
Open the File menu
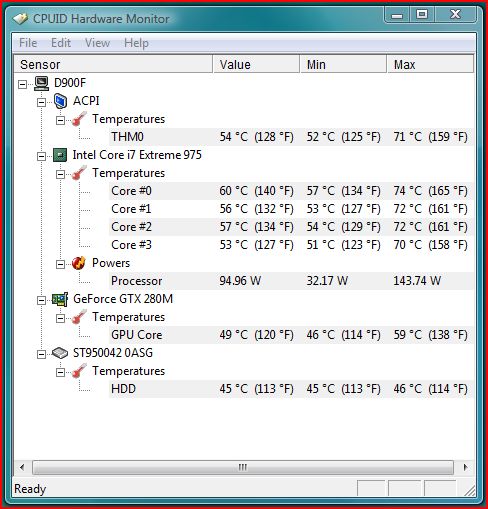click(x=28, y=43)
